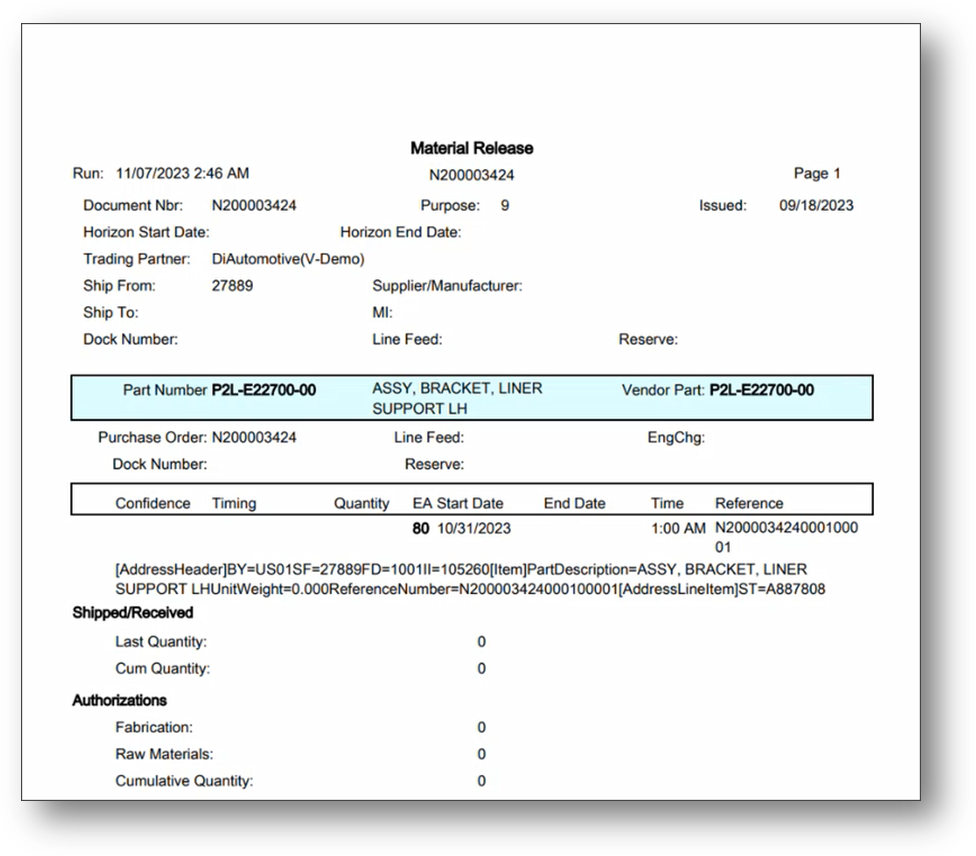Click the "Timing" column header
The image size is (976, 856).
[x=234, y=503]
